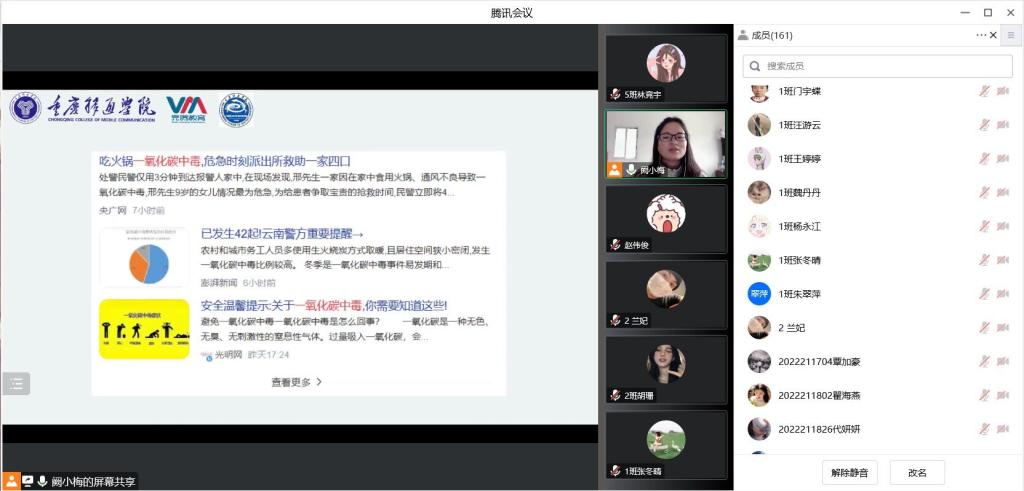Screen dimensions: 1024x491
Task: Open the three-dots menu in members panel
Action: click(x=981, y=35)
